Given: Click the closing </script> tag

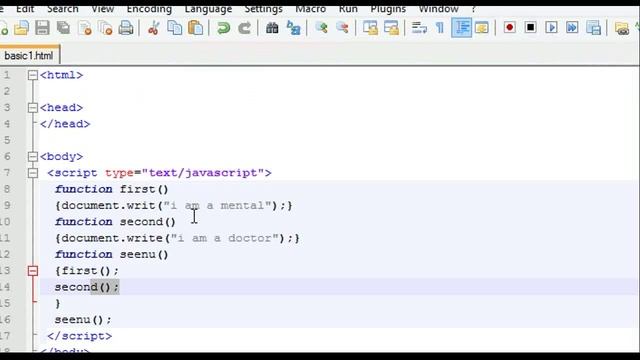Looking at the screenshot, I should click(80, 336).
